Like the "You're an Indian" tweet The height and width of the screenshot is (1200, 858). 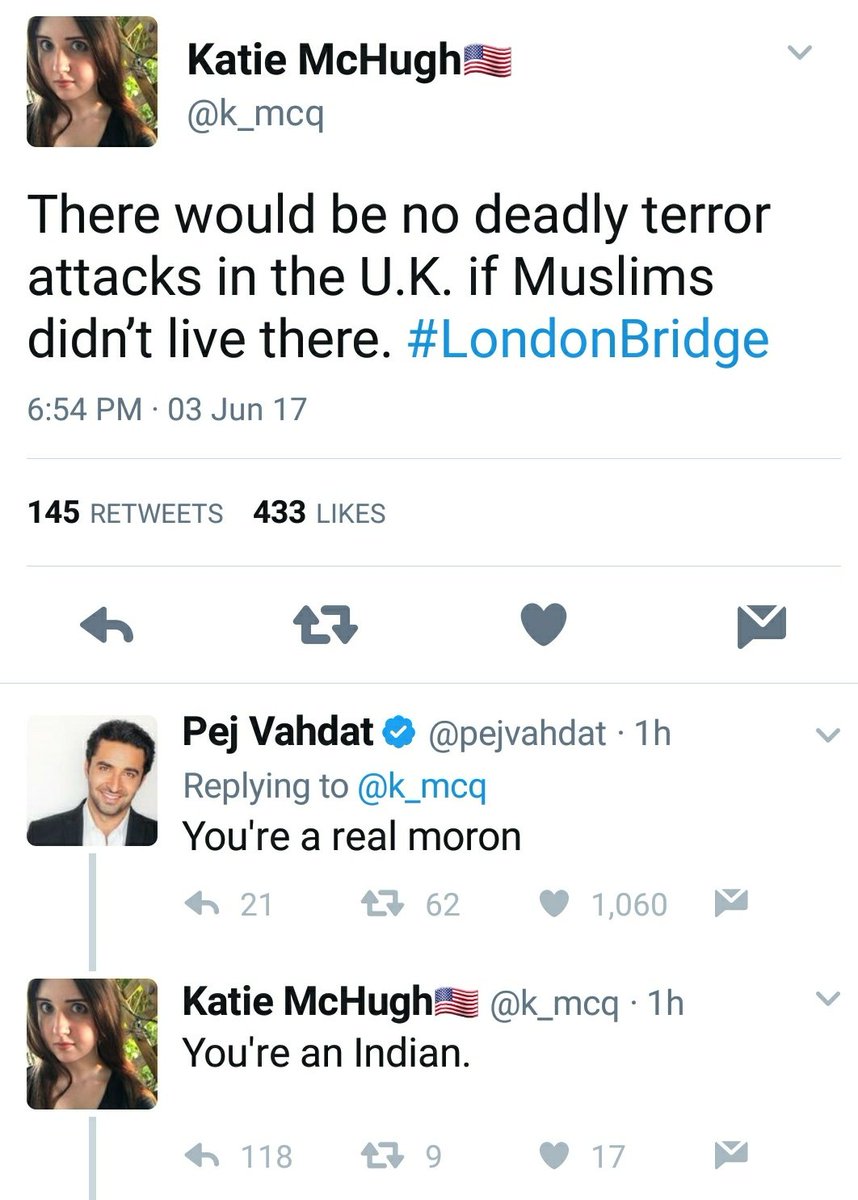[554, 1156]
